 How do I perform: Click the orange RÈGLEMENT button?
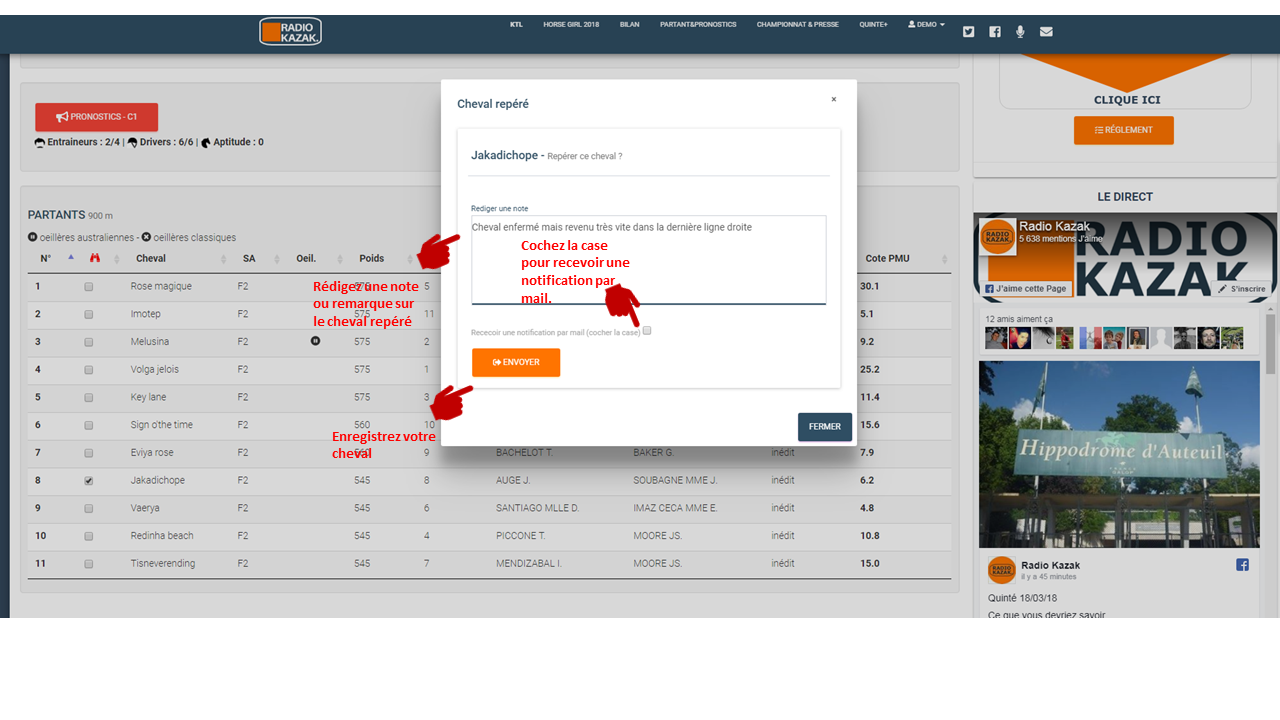pyautogui.click(x=1124, y=130)
